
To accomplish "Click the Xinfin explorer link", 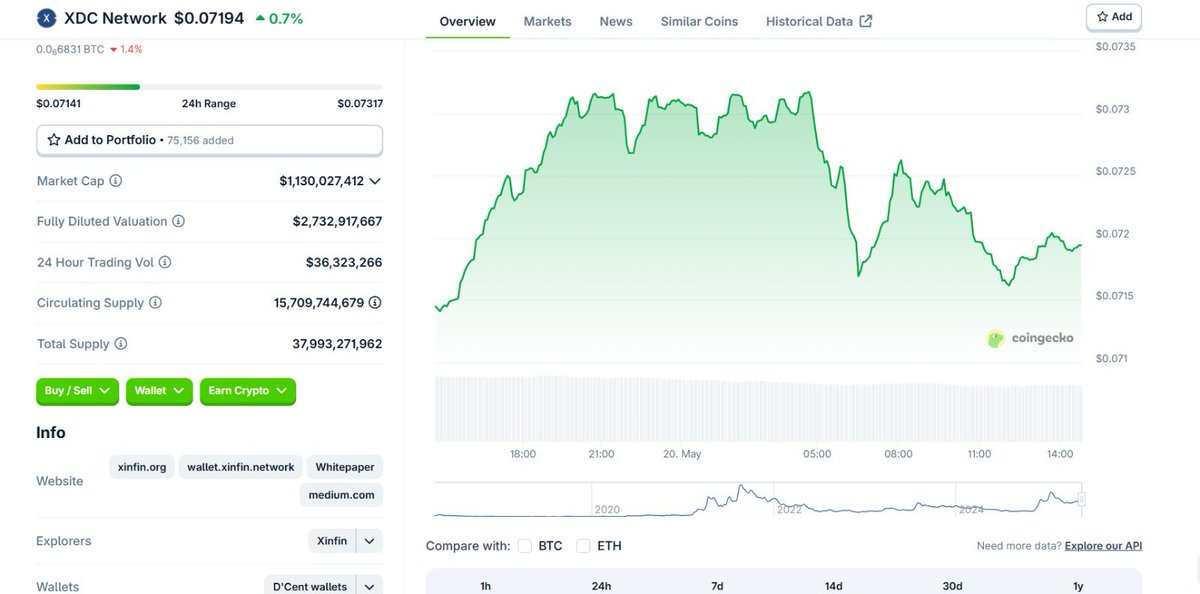I will click(332, 541).
